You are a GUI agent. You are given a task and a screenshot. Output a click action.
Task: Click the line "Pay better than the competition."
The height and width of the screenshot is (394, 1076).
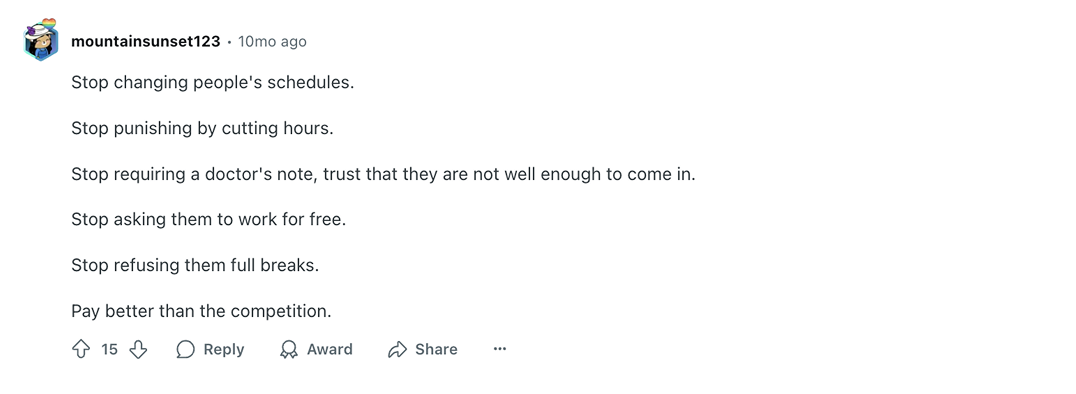(x=201, y=311)
